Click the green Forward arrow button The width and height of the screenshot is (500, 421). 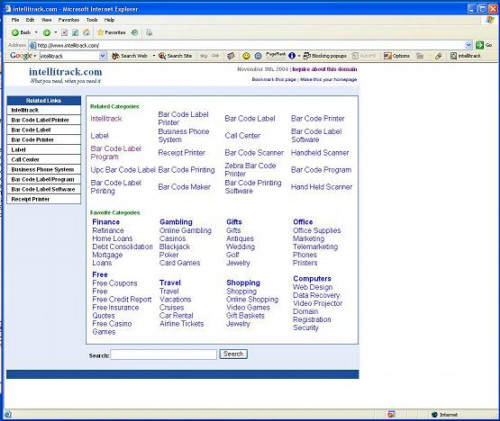(x=47, y=33)
